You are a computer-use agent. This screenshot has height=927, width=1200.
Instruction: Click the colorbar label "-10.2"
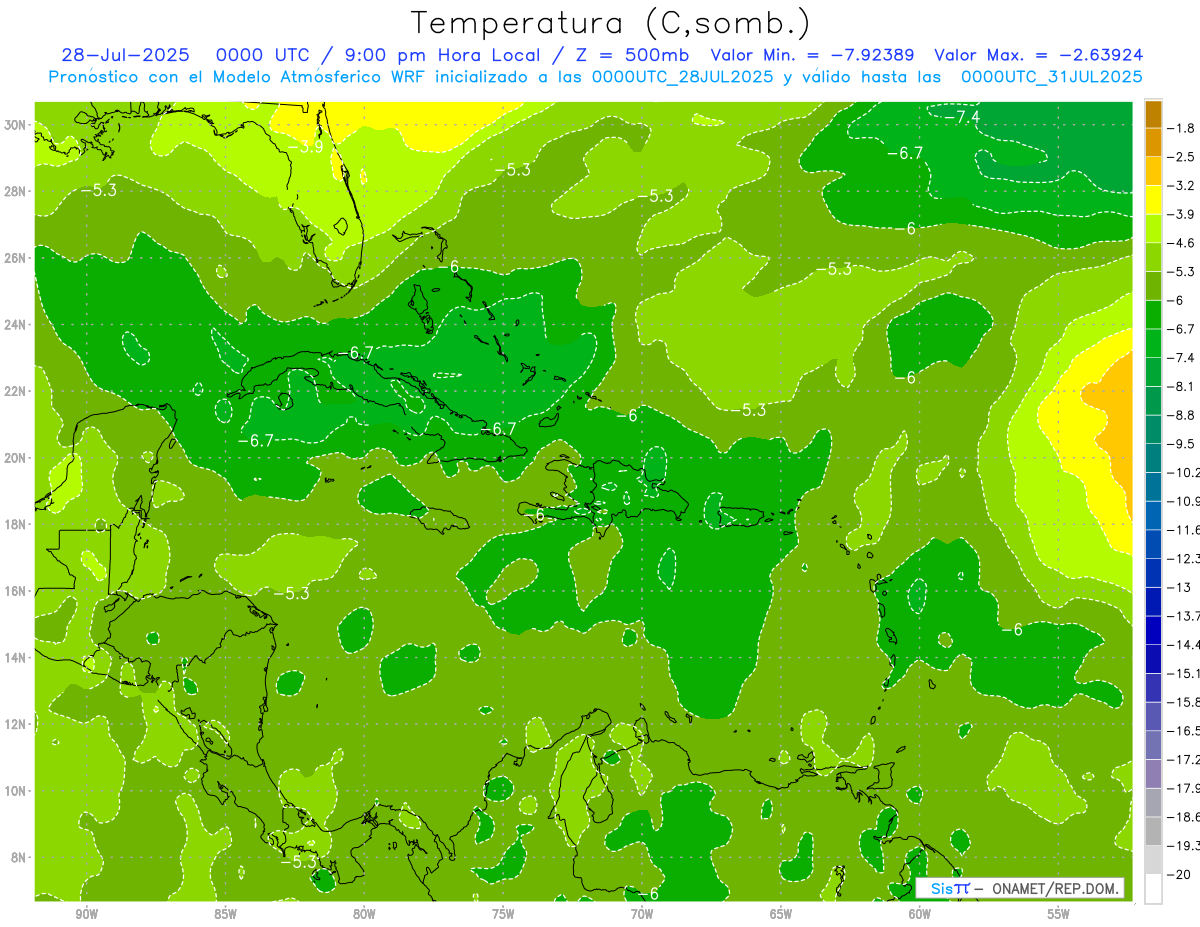1185,472
